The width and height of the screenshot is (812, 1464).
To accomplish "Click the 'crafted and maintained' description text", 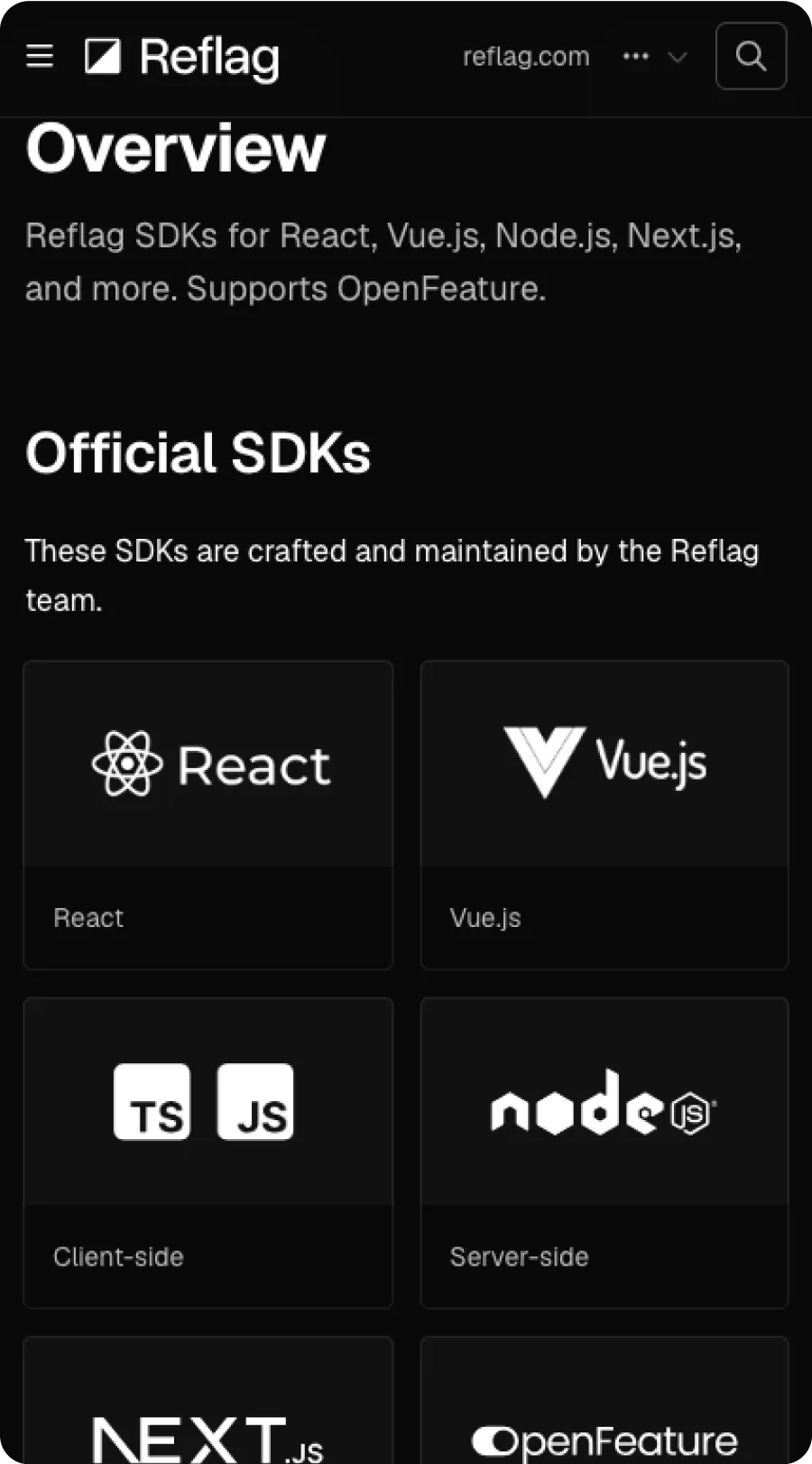I will [392, 575].
